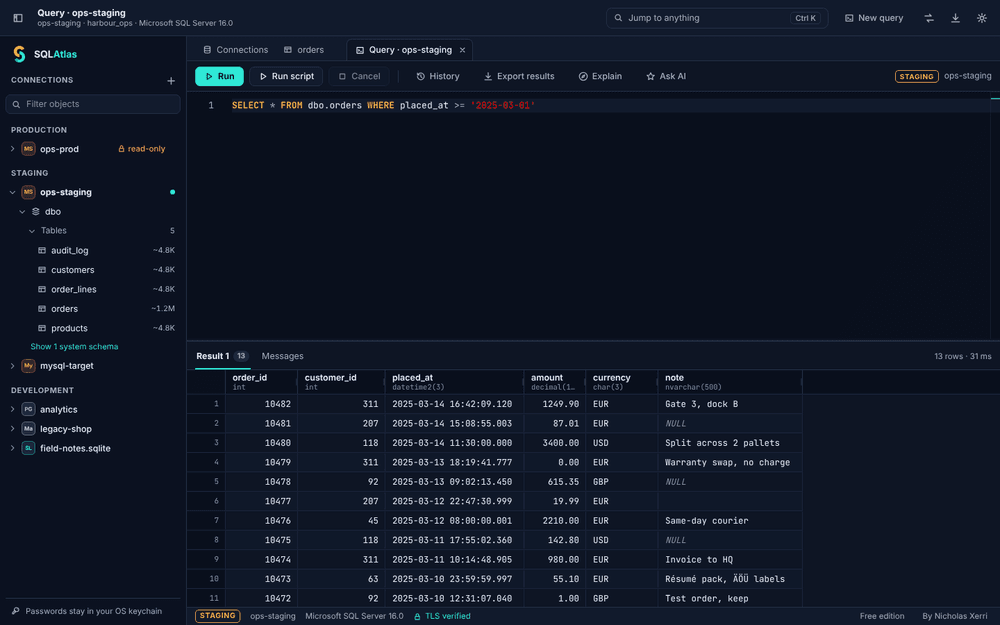The width and height of the screenshot is (1000, 625).
Task: Expand the ops-prod connection
Action: pos(12,149)
